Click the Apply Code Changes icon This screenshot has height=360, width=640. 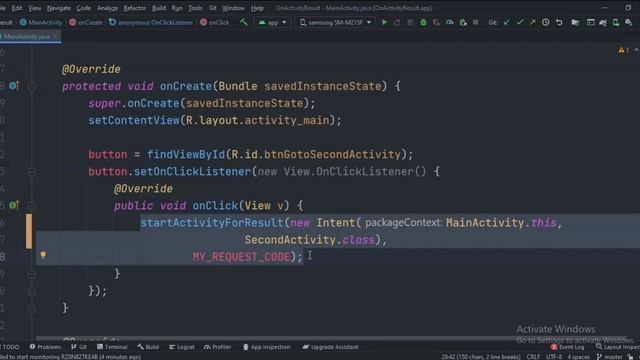(410, 22)
